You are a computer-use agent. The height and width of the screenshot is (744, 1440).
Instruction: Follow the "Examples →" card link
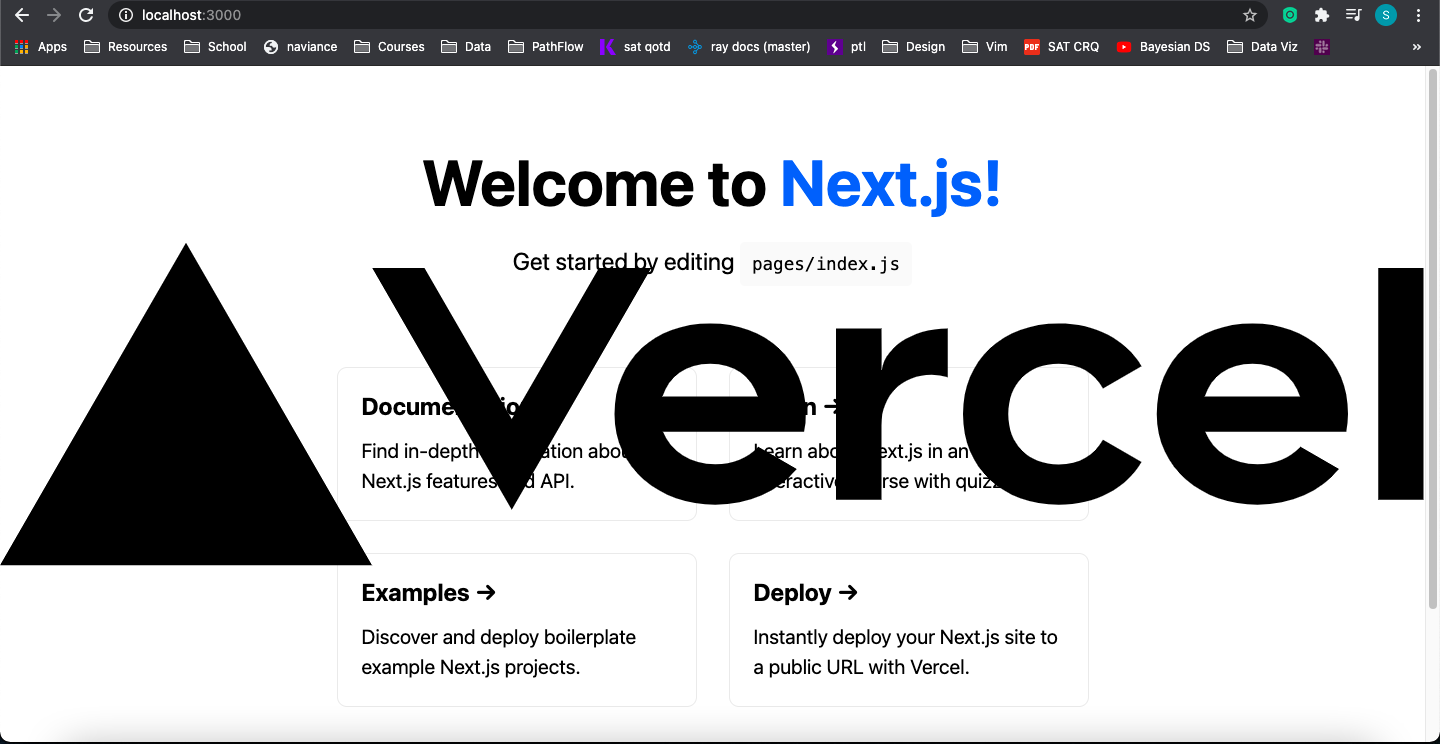coord(428,592)
